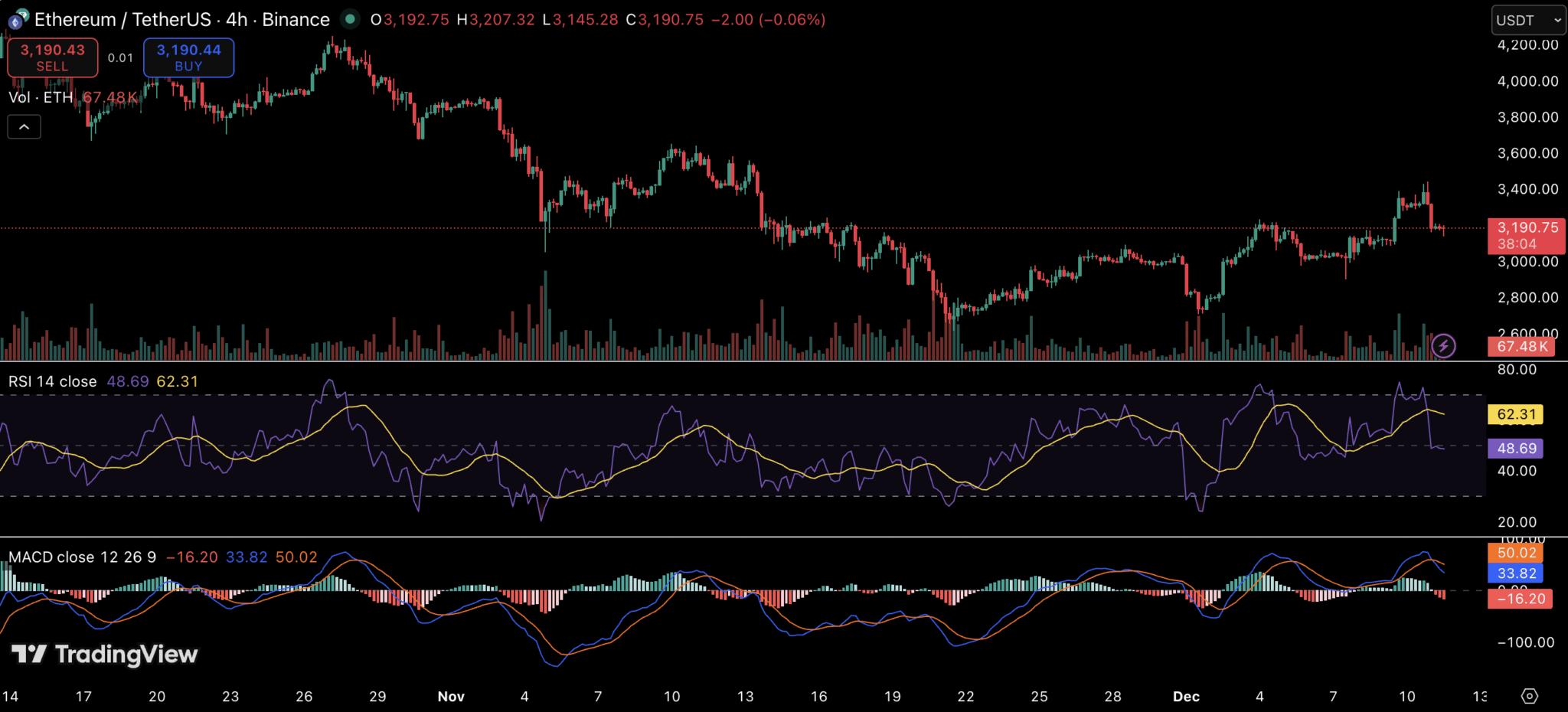Click the yellow RSI 62.31 axis label
The height and width of the screenshot is (712, 1568).
1515,414
